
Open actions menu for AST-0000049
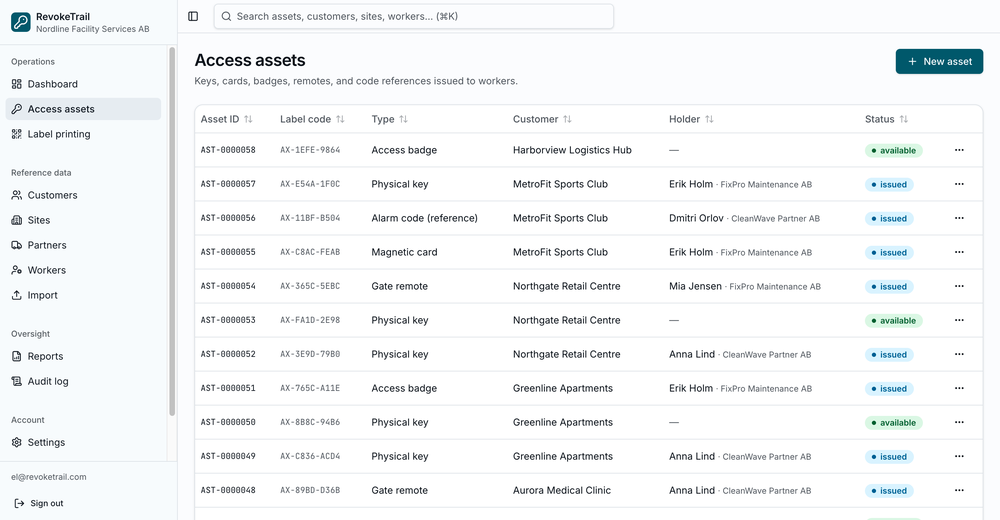coord(959,456)
